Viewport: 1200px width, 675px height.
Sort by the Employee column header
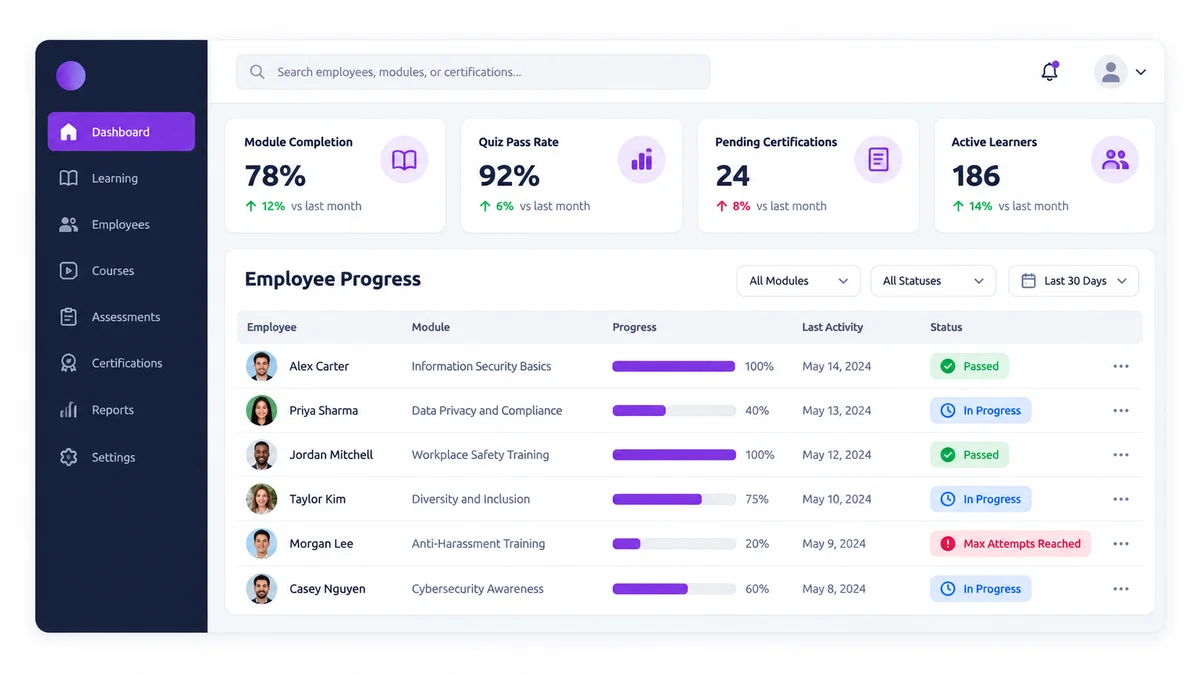(272, 327)
